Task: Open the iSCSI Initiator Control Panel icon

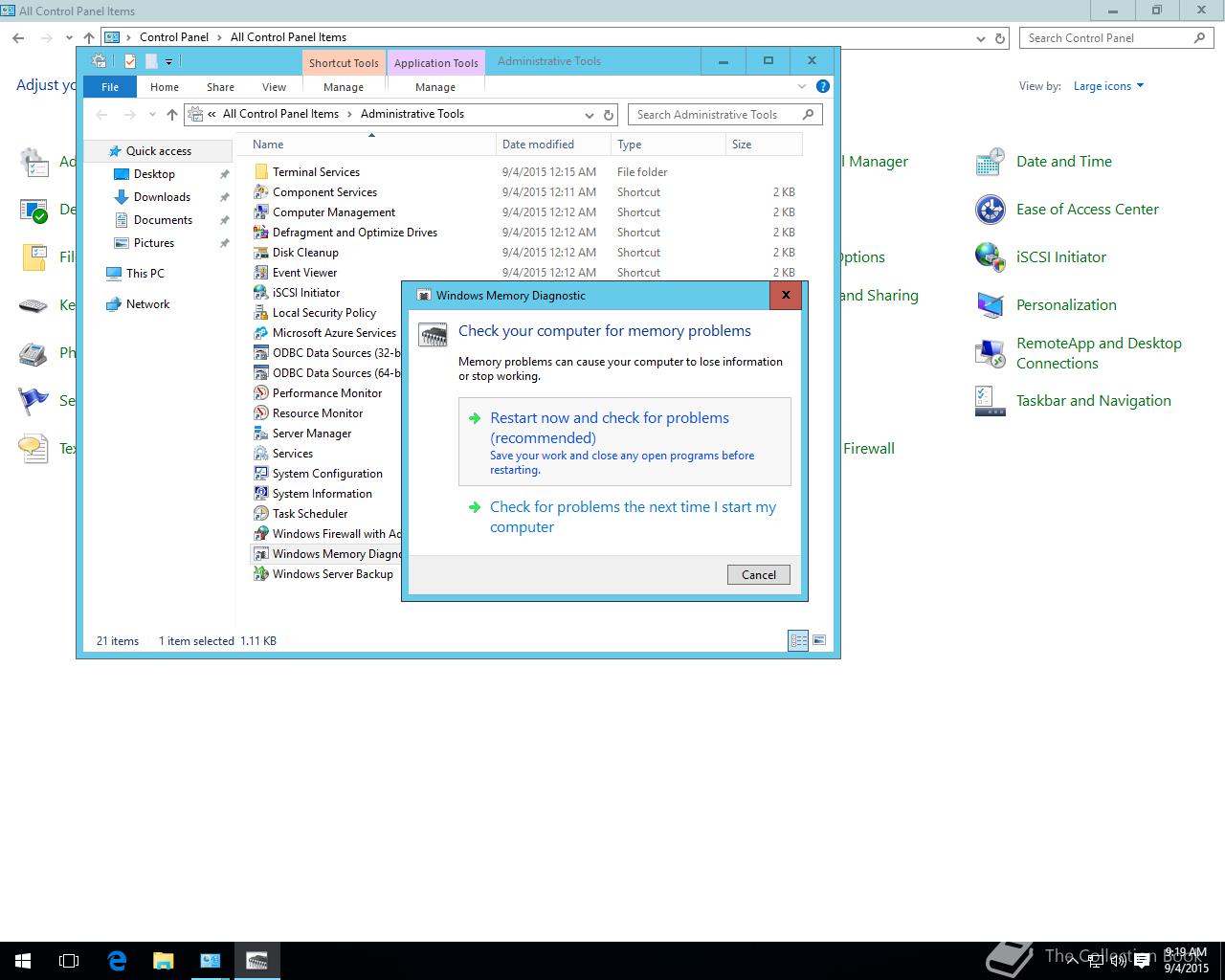Action: tap(990, 257)
